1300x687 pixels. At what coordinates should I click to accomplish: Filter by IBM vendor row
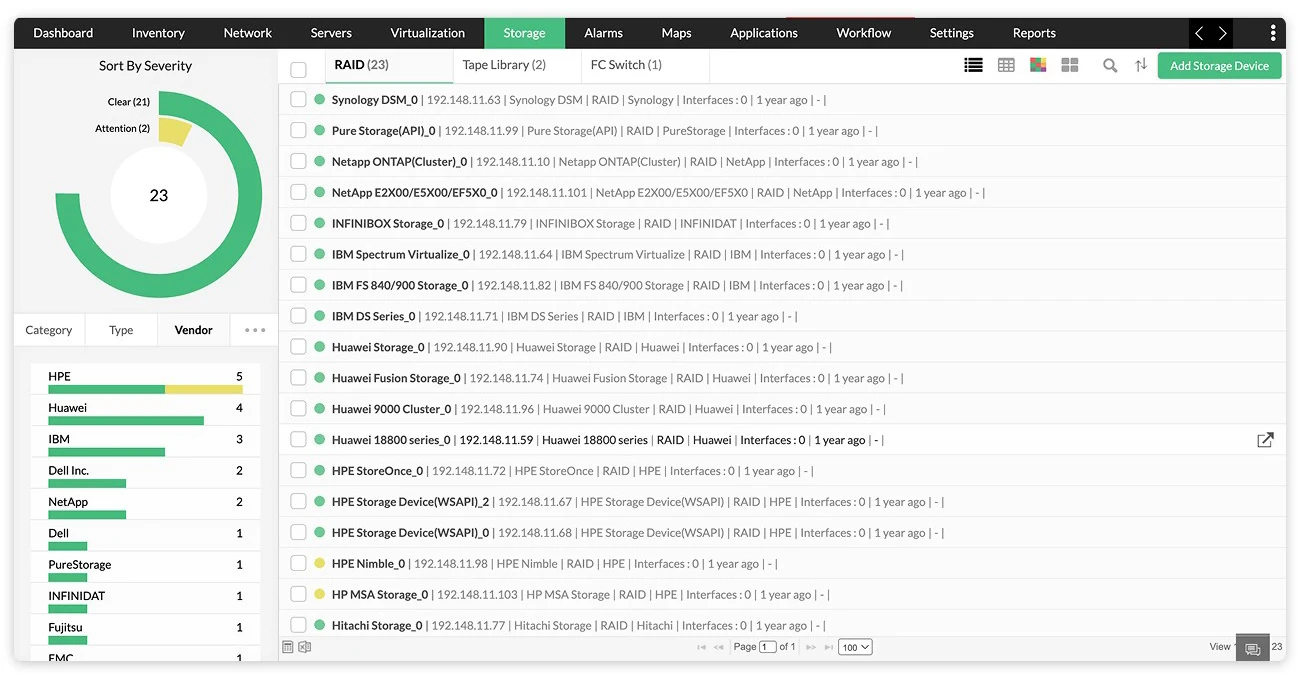(146, 443)
